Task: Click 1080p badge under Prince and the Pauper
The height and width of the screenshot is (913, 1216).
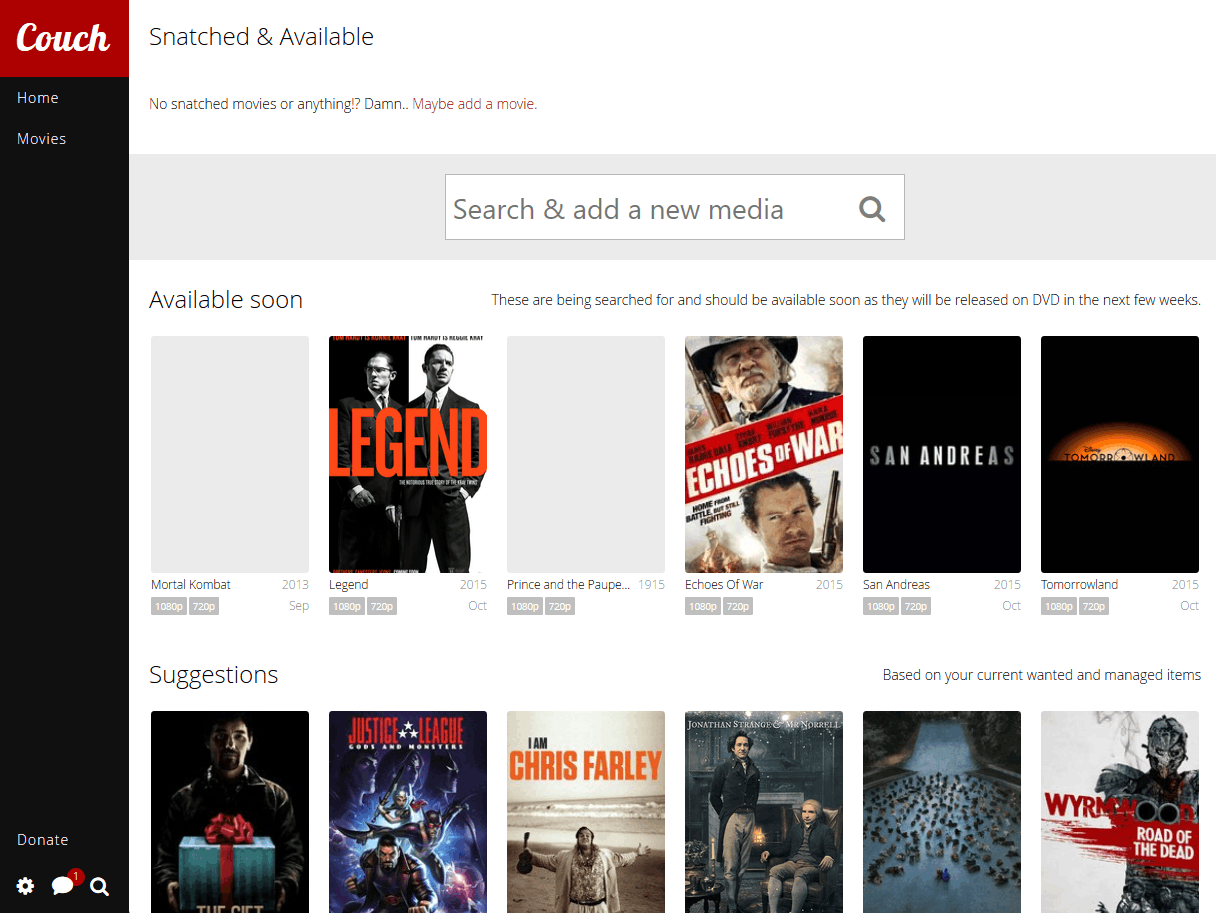Action: [x=525, y=606]
